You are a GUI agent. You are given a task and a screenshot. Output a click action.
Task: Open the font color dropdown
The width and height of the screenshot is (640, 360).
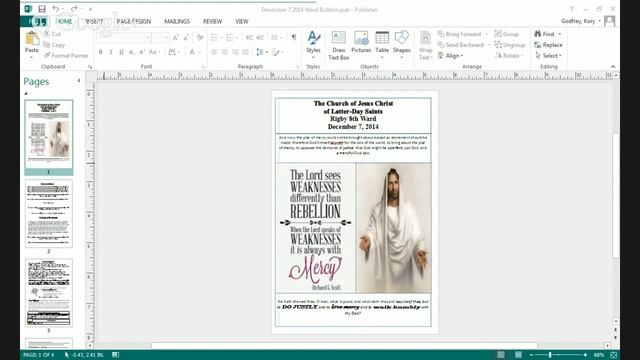click(200, 52)
